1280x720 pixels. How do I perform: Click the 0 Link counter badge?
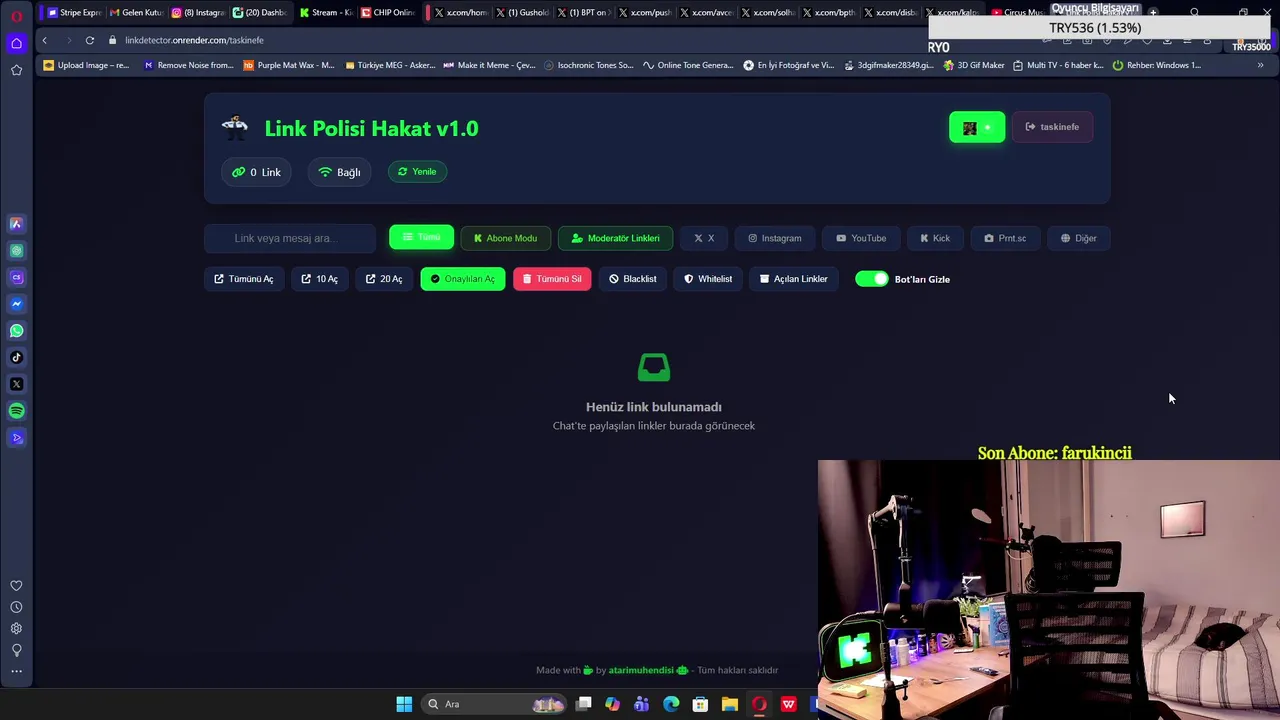[x=257, y=172]
